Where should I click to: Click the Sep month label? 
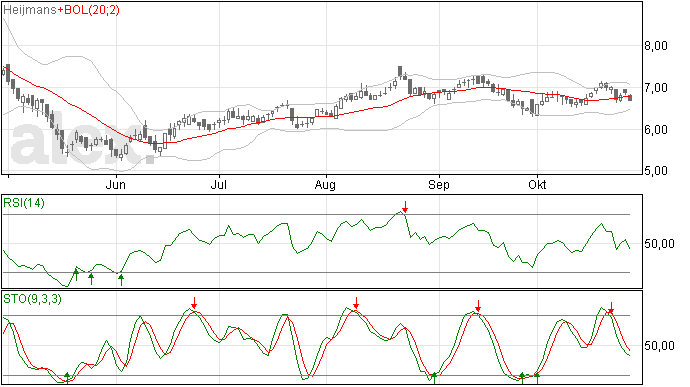click(x=439, y=184)
